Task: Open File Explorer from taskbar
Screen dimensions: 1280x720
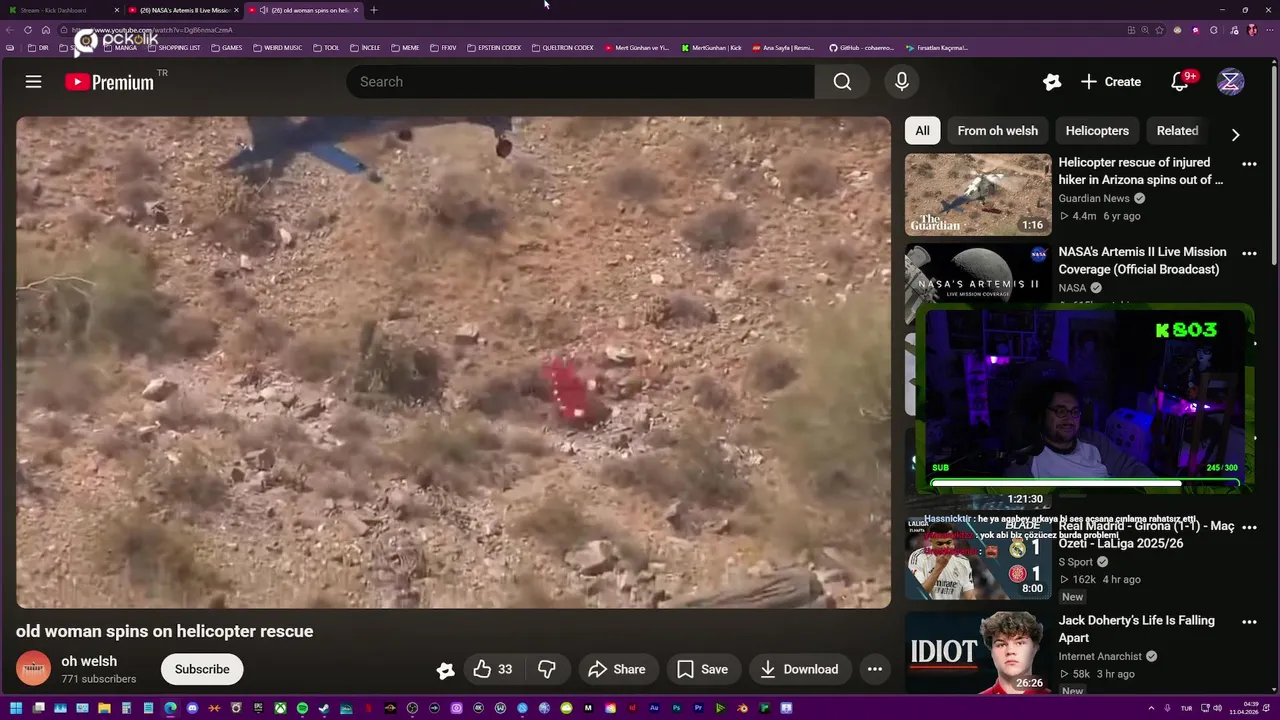Action: point(104,708)
